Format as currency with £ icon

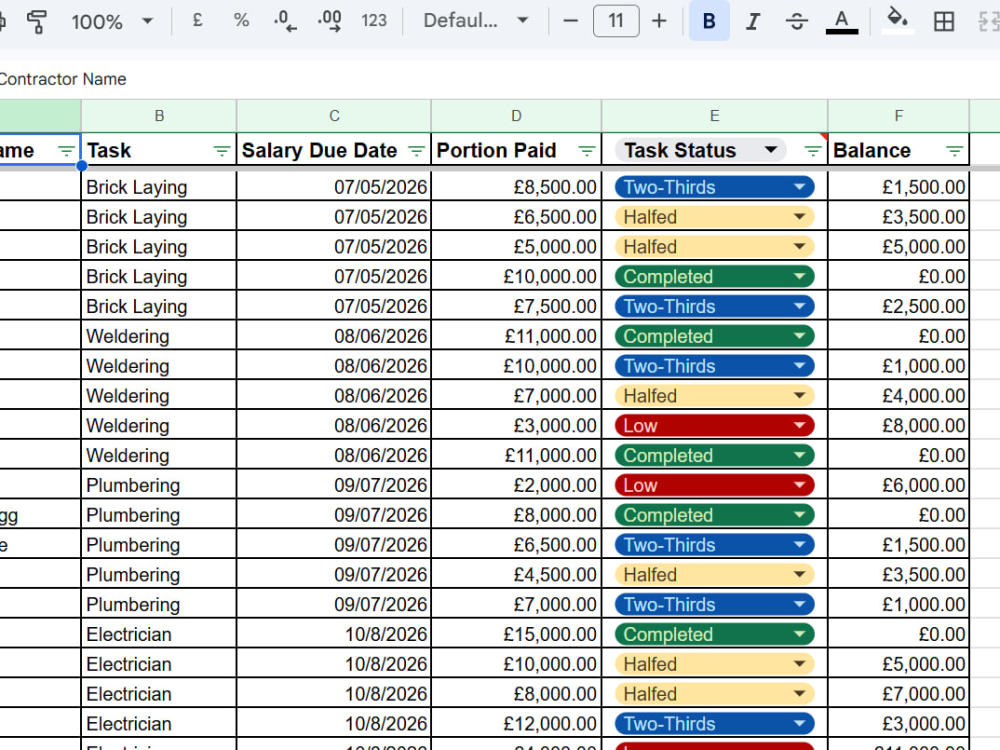click(x=198, y=21)
